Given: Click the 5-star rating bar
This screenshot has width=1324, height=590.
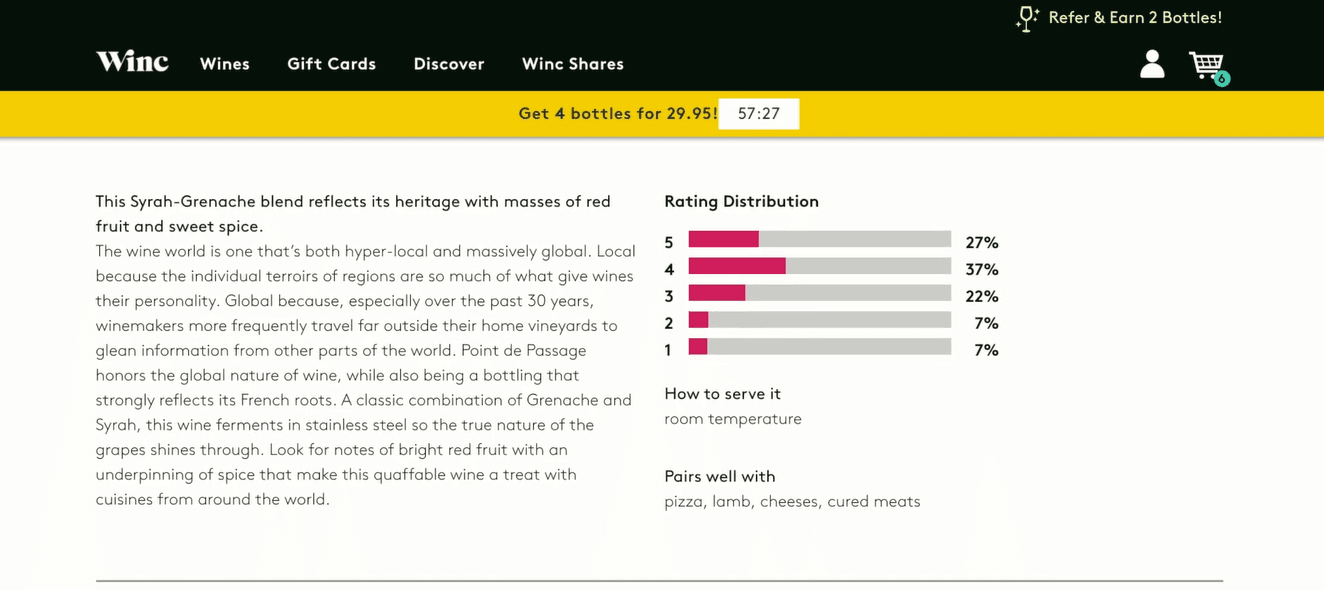Looking at the screenshot, I should pos(820,239).
